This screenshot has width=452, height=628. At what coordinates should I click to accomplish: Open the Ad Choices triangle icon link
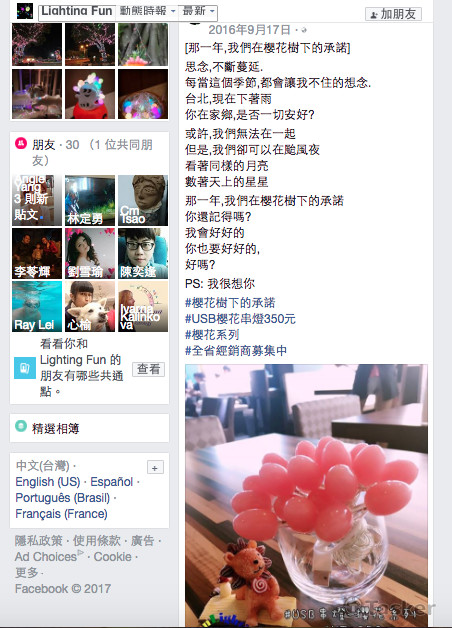pos(81,553)
